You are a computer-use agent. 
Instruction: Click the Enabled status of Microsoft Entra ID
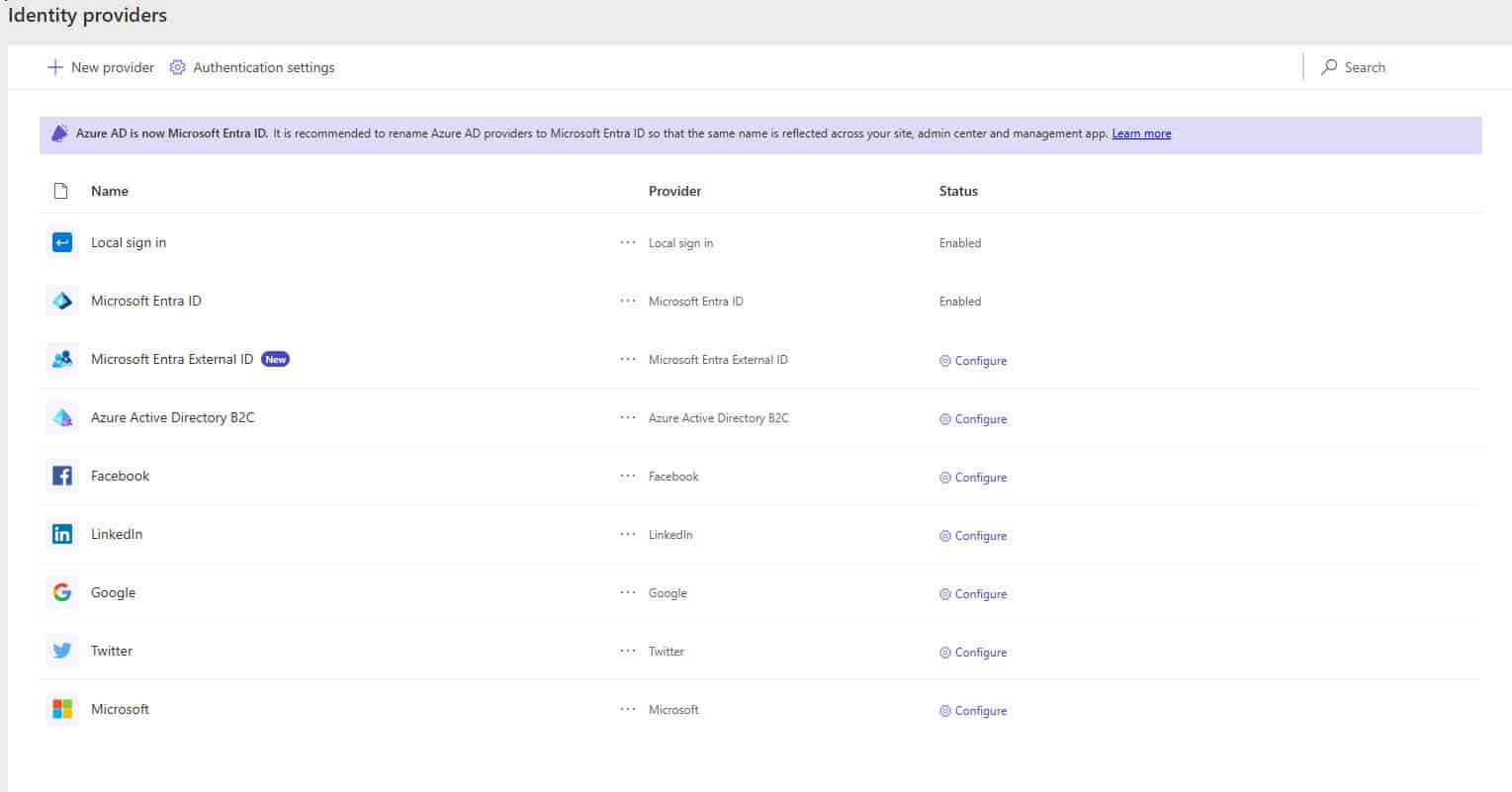click(x=960, y=301)
